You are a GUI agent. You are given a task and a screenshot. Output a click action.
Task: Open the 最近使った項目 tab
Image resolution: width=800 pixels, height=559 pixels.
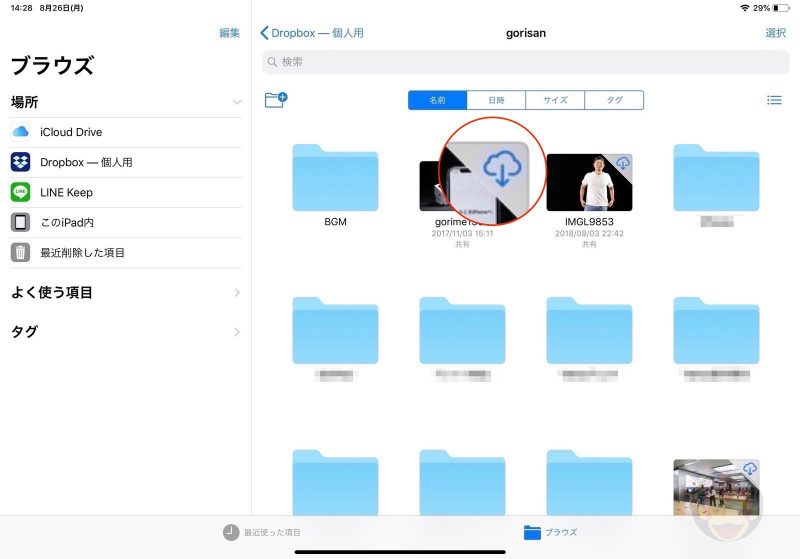[262, 532]
